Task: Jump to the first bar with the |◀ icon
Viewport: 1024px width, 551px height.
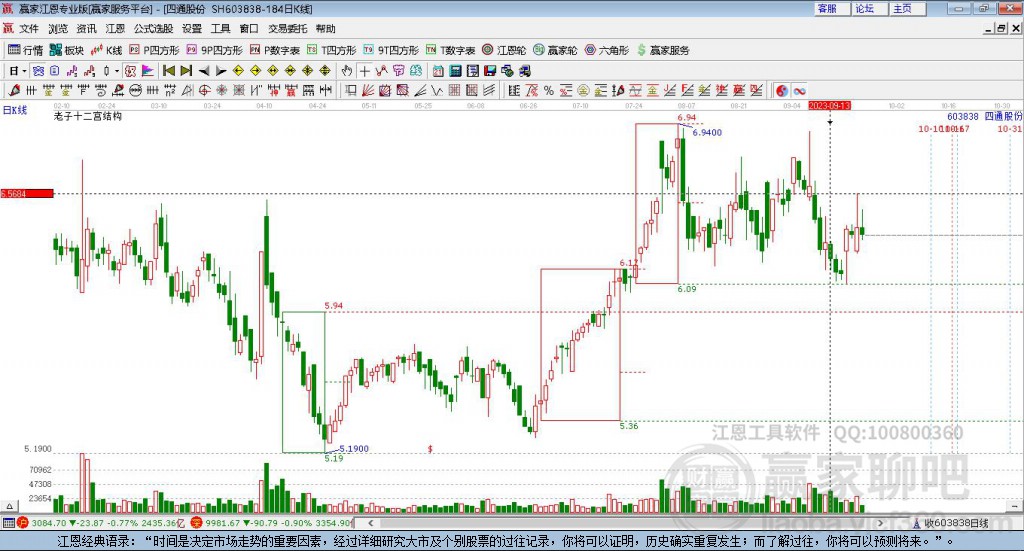Action: (168, 71)
